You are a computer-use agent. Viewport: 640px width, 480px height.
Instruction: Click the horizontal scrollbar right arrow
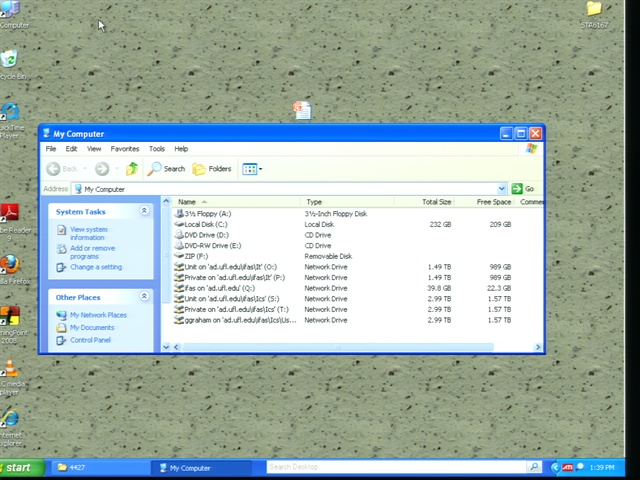[x=538, y=347]
